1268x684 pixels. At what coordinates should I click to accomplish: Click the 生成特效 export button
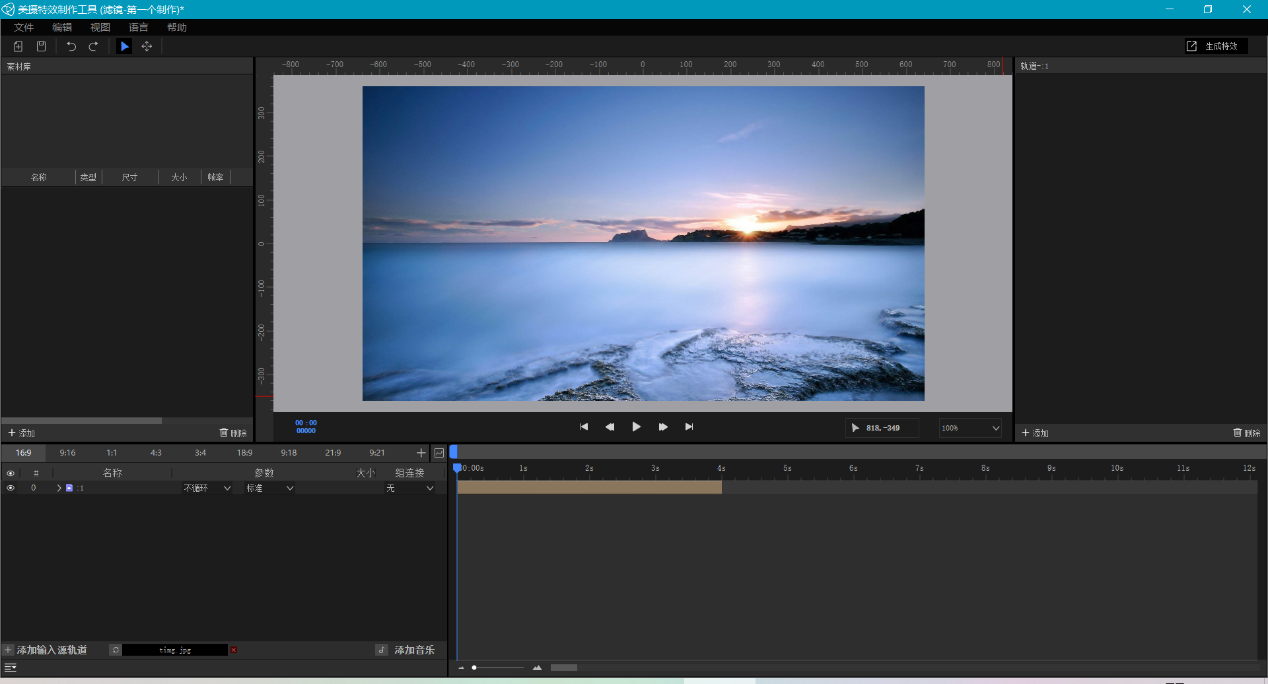(1216, 46)
